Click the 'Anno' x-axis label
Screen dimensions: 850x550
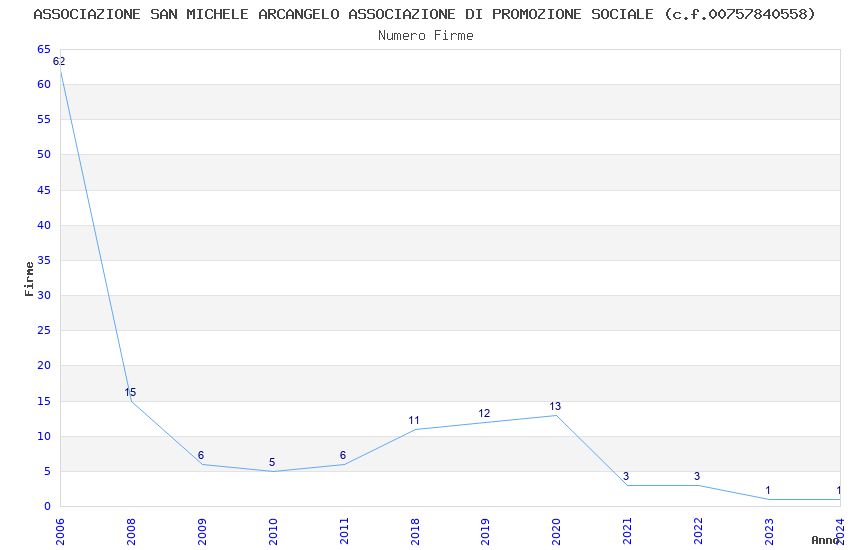[825, 540]
